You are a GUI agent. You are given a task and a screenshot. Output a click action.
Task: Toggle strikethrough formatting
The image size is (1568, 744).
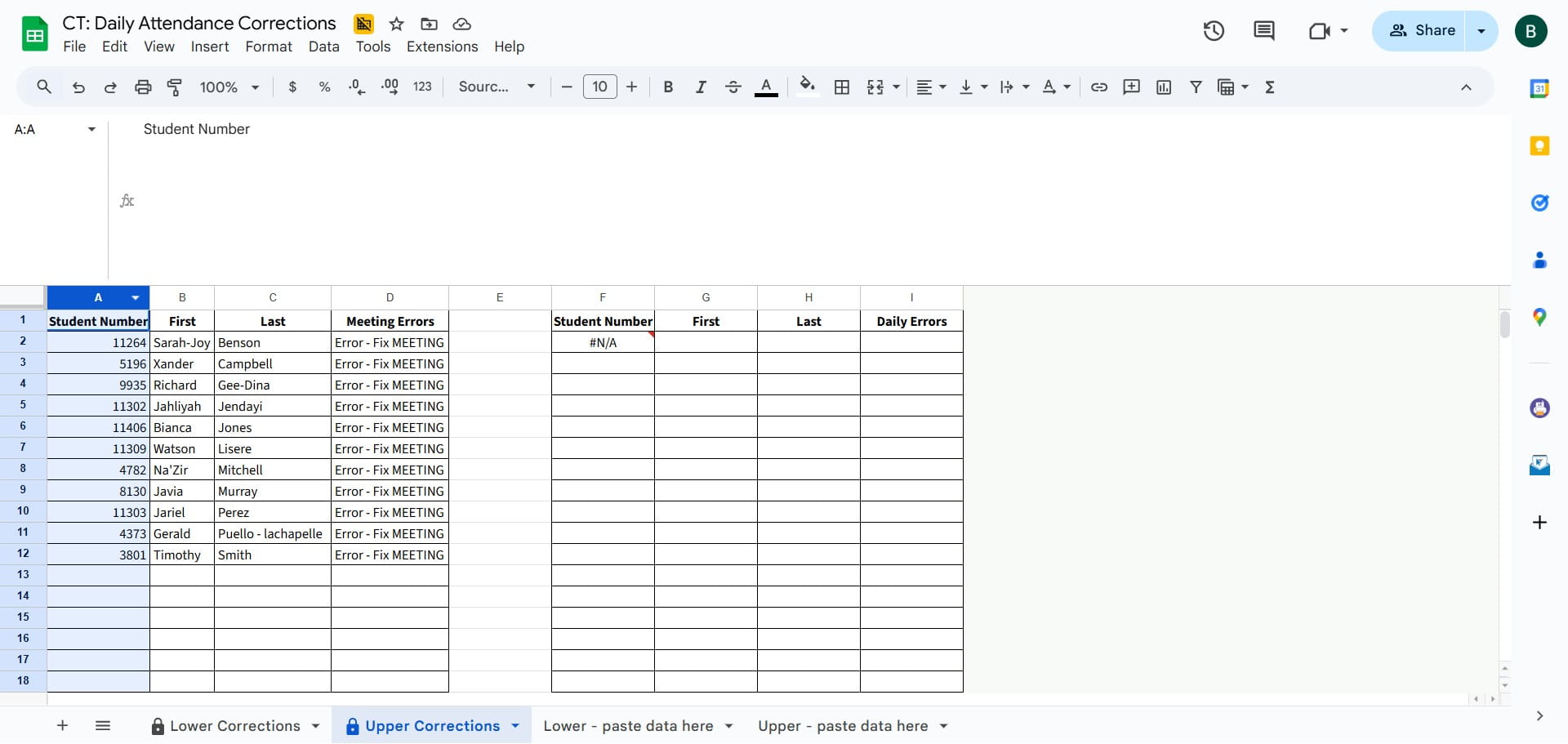(x=733, y=87)
